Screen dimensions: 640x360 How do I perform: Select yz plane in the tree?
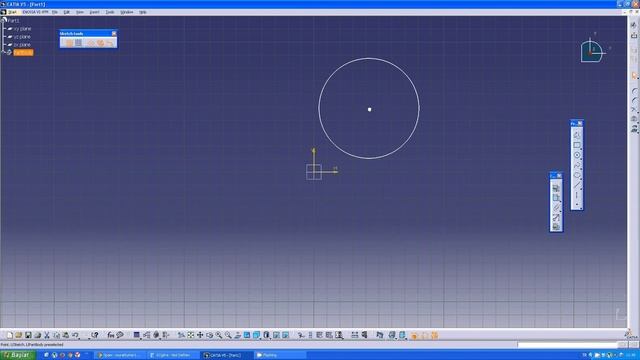(22, 37)
